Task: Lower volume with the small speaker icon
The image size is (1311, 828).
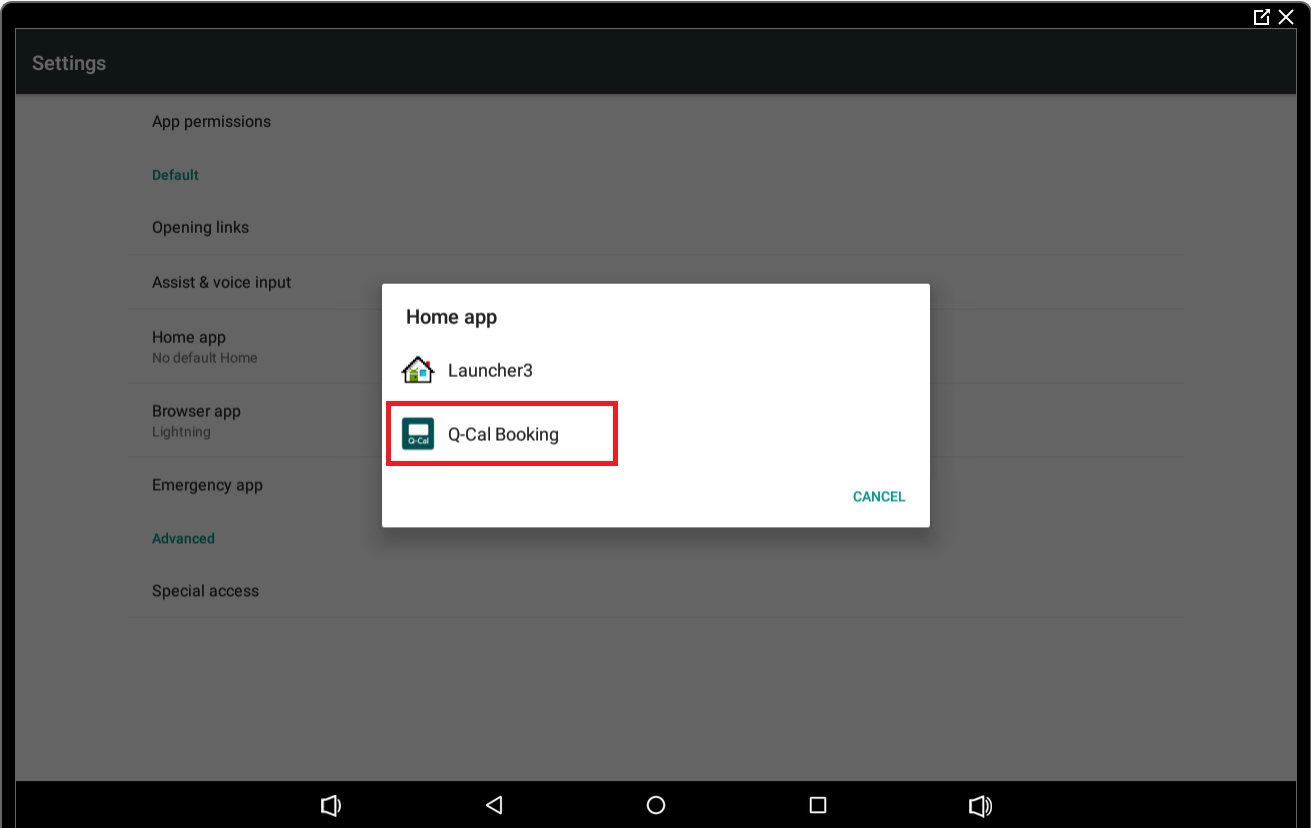Action: (x=331, y=805)
